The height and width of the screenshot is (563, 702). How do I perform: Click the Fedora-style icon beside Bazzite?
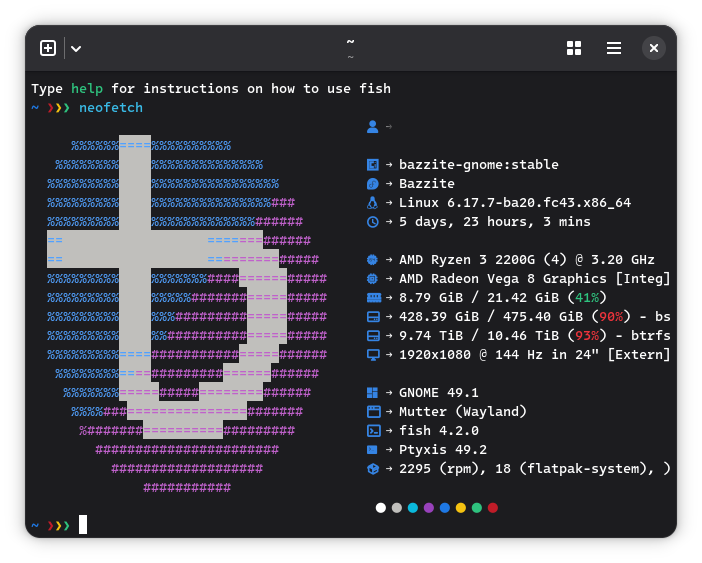372,184
